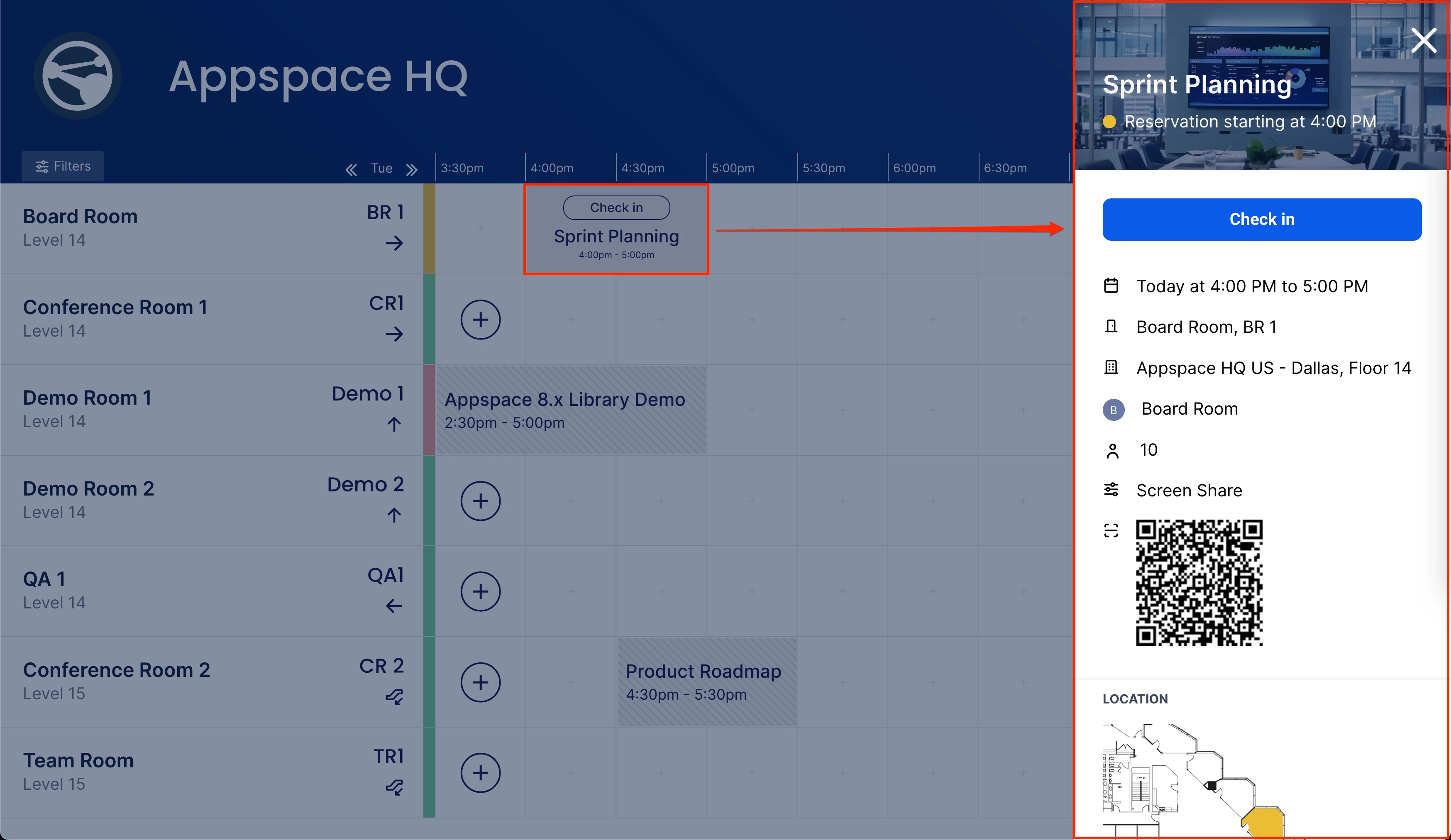Go to next day with double-right chevron

[411, 169]
